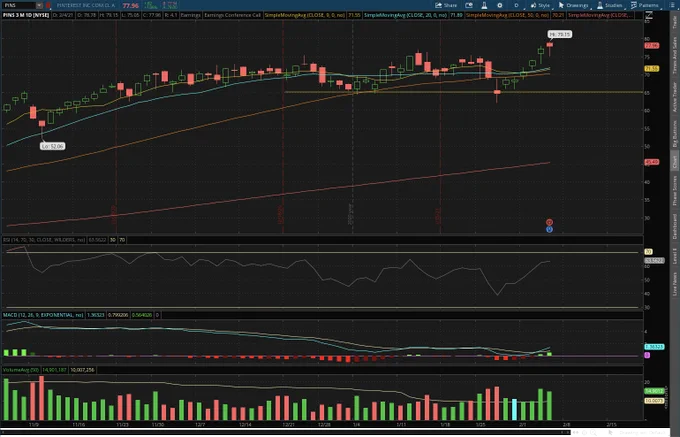Open the Style menu
The image size is (680, 437).
540,5
